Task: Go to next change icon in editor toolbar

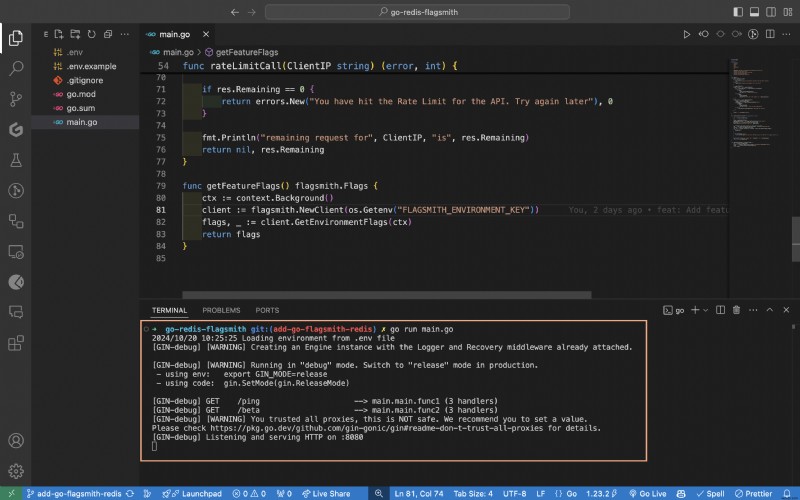Action: coord(736,34)
